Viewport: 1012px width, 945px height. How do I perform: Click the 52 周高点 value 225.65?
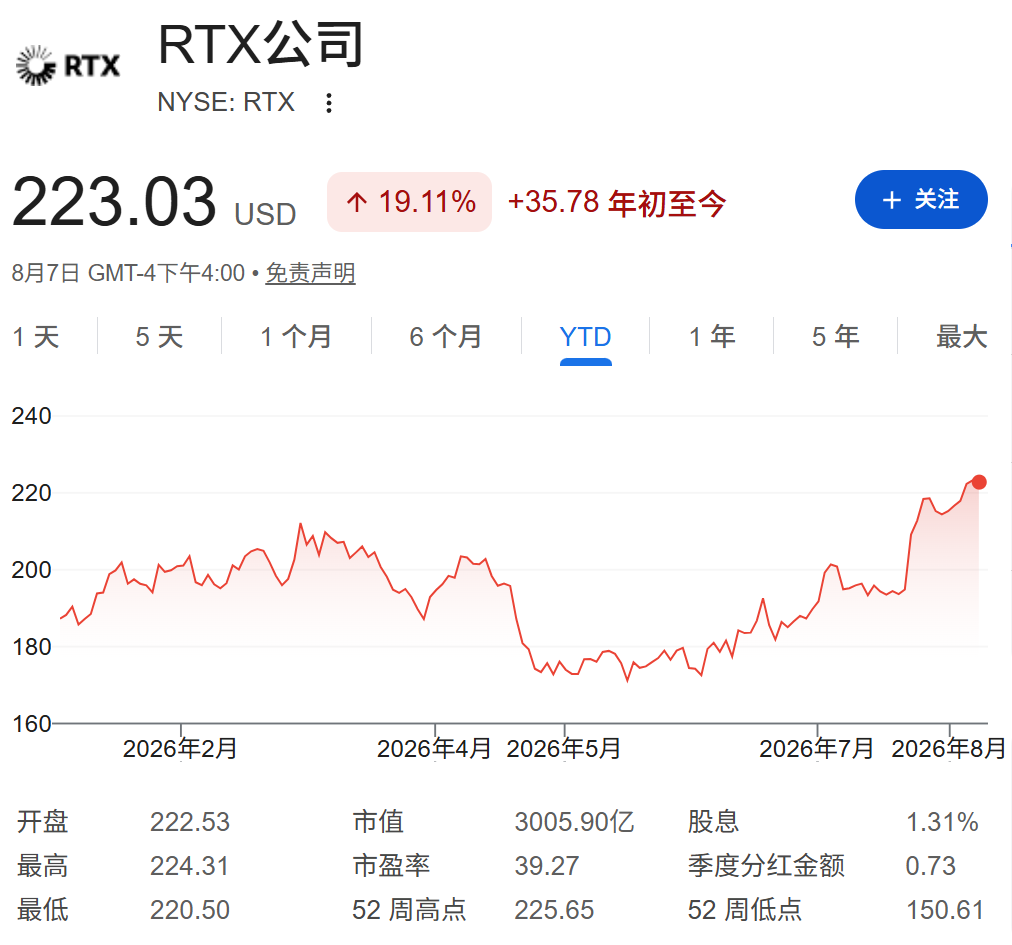554,910
